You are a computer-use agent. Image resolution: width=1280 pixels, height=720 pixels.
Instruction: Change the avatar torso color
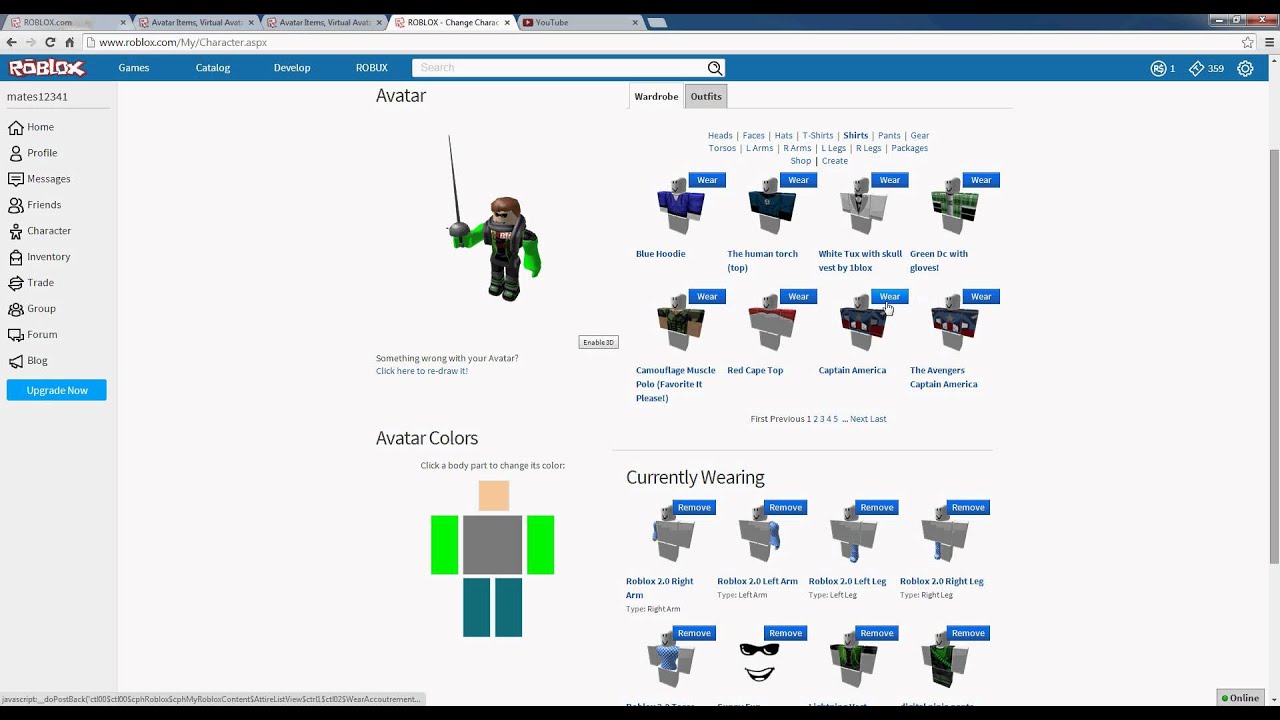pos(492,545)
